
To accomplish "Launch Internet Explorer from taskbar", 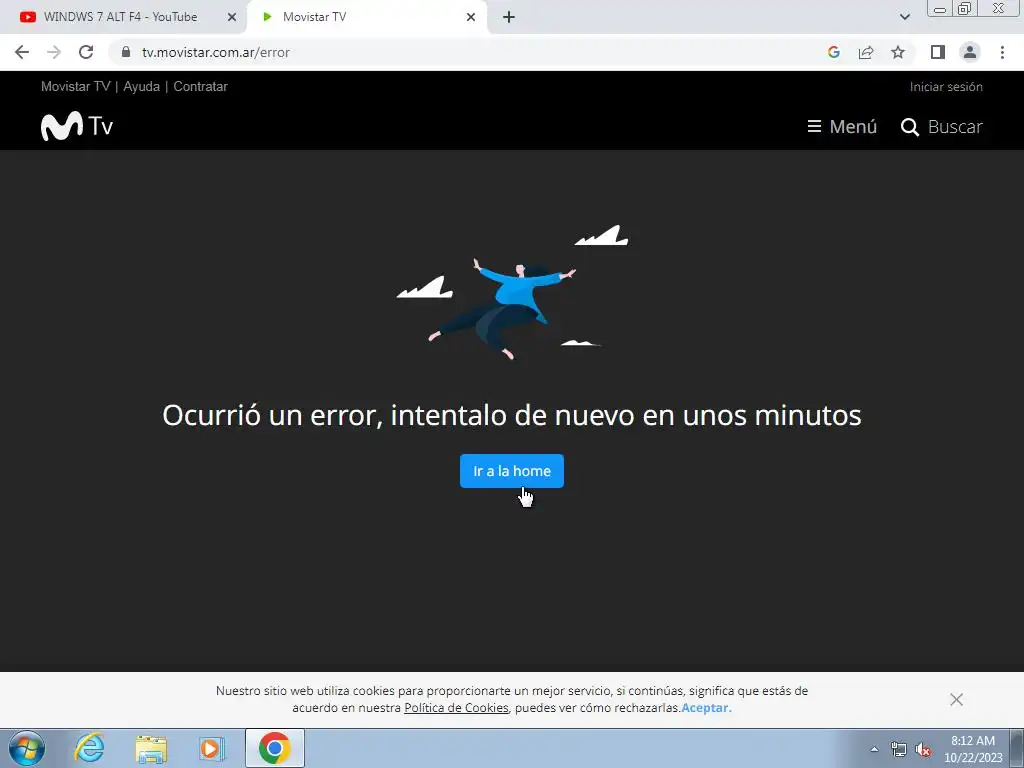I will (89, 748).
